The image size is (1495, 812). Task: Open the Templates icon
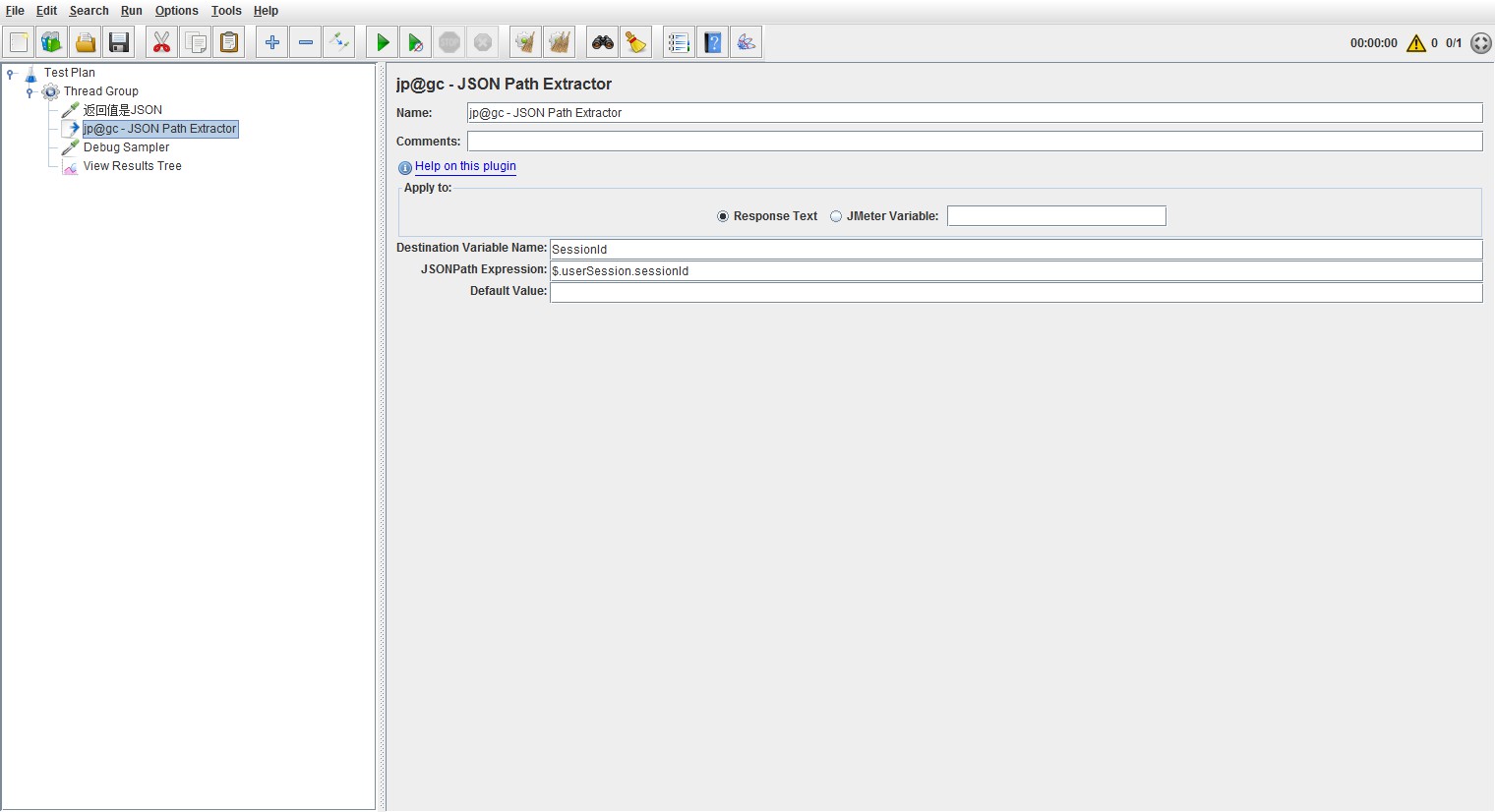point(52,42)
